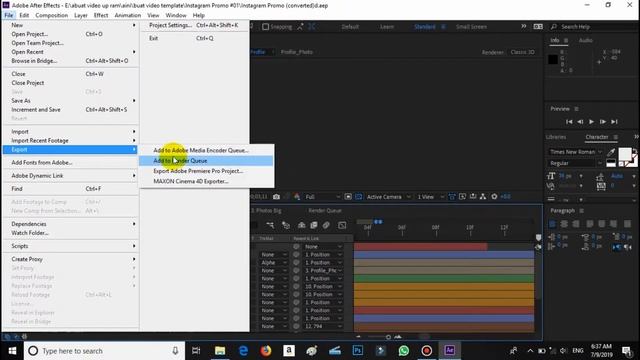Screen dimensions: 640x360
Task: Open Project Settings from File menu
Action: pyautogui.click(x=195, y=25)
